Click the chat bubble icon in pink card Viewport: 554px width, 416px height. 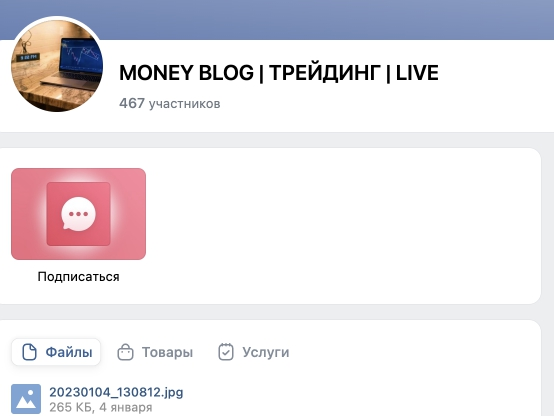78,214
